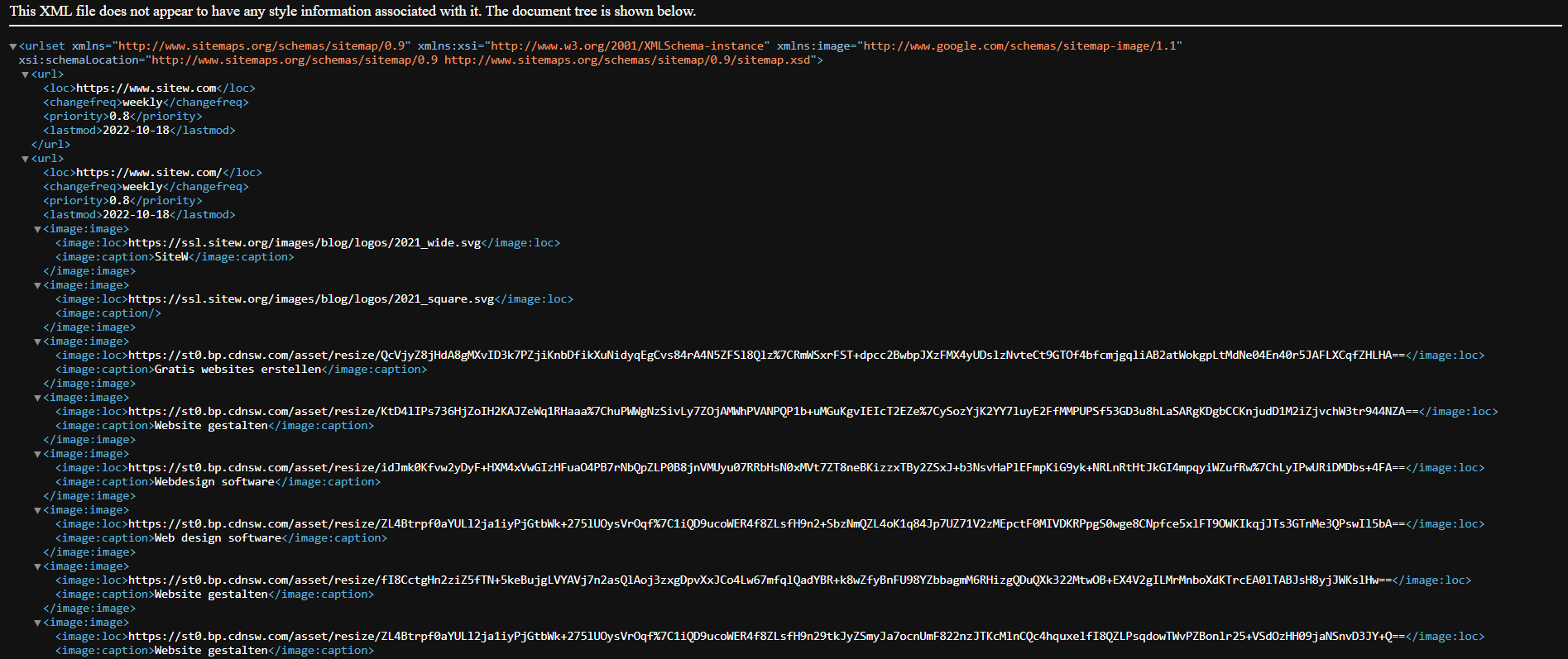Click the 2021_square.svg image URL text
The image size is (1568, 659).
tap(311, 299)
